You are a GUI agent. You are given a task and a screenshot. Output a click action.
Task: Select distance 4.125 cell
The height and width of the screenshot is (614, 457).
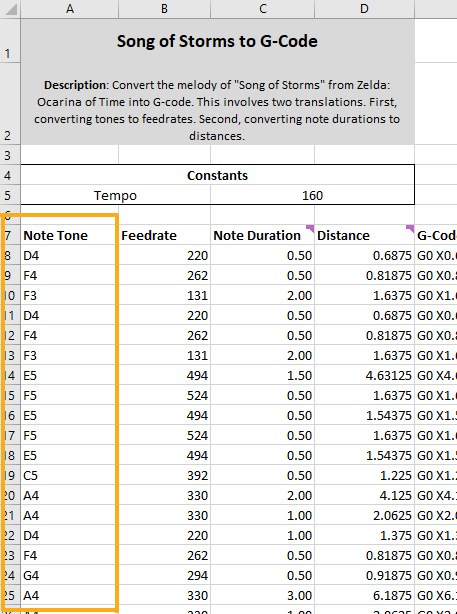[x=364, y=495]
